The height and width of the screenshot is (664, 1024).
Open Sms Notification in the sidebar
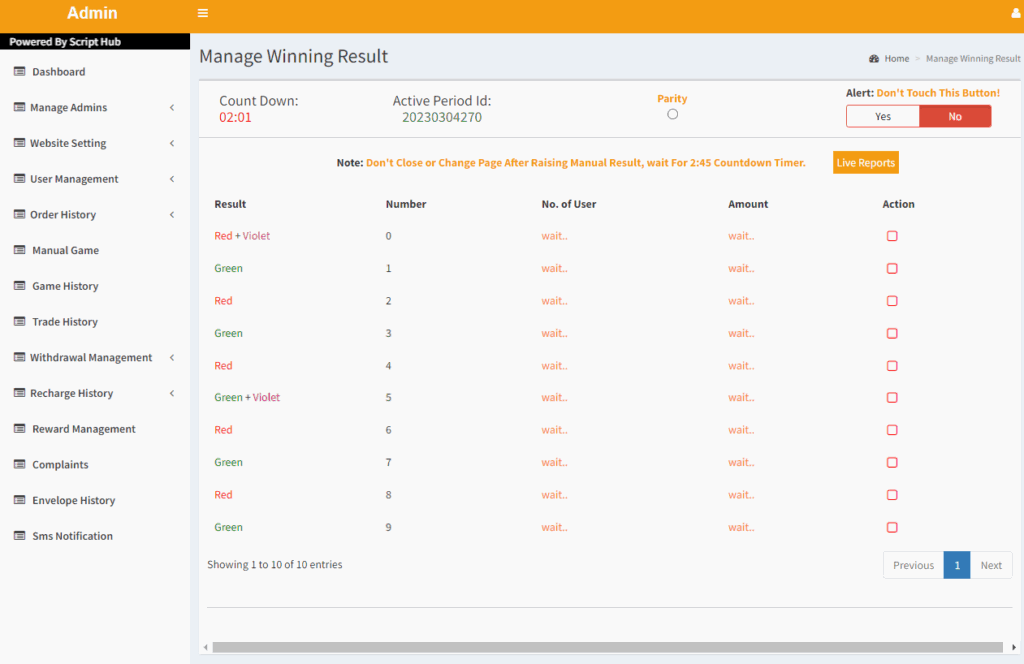tap(72, 536)
